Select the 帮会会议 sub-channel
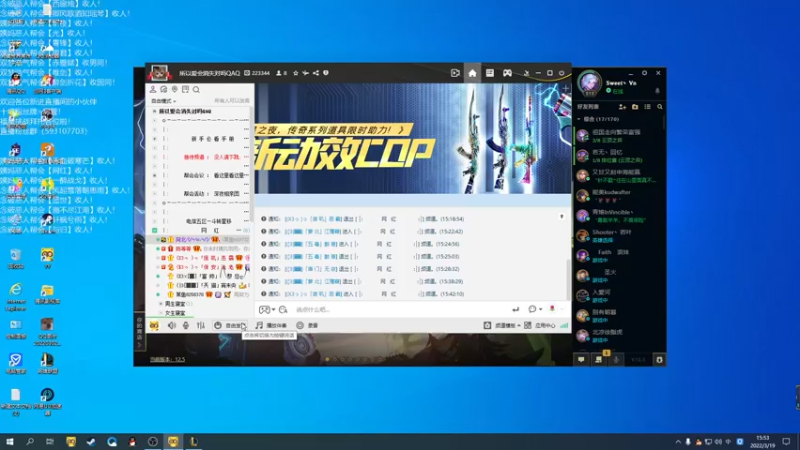The image size is (800, 450). click(213, 176)
